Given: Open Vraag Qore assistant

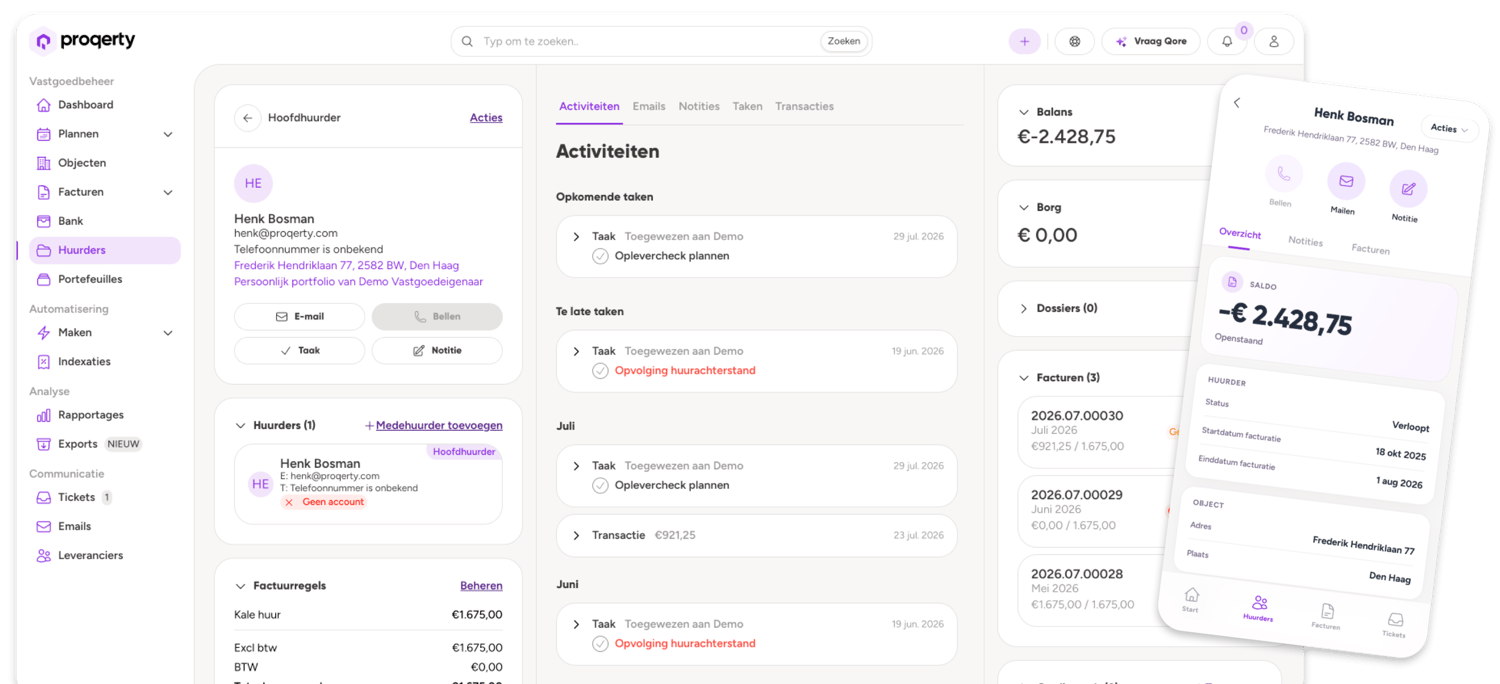Looking at the screenshot, I should [x=1151, y=41].
